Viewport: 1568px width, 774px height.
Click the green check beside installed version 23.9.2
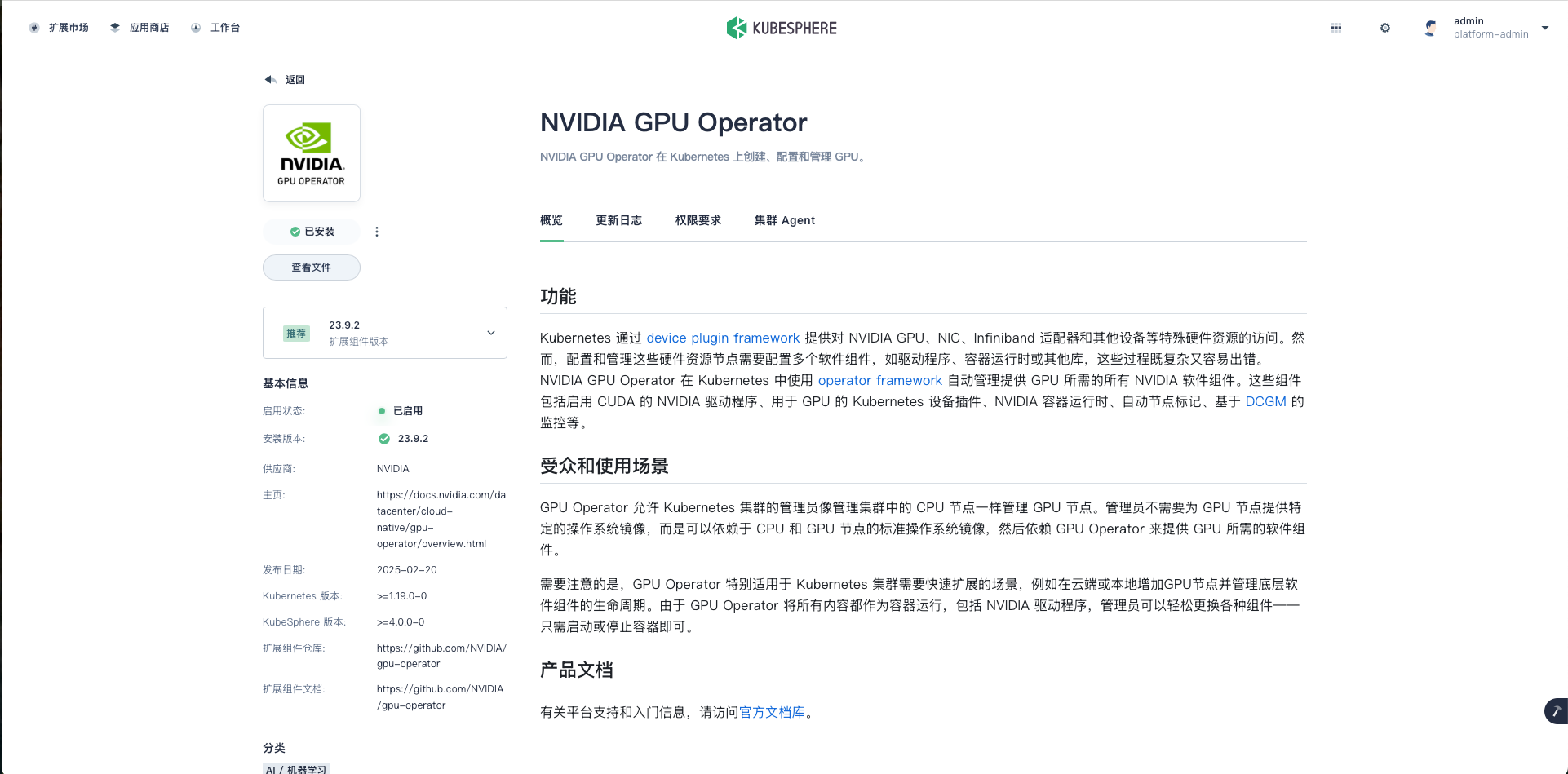pos(384,439)
